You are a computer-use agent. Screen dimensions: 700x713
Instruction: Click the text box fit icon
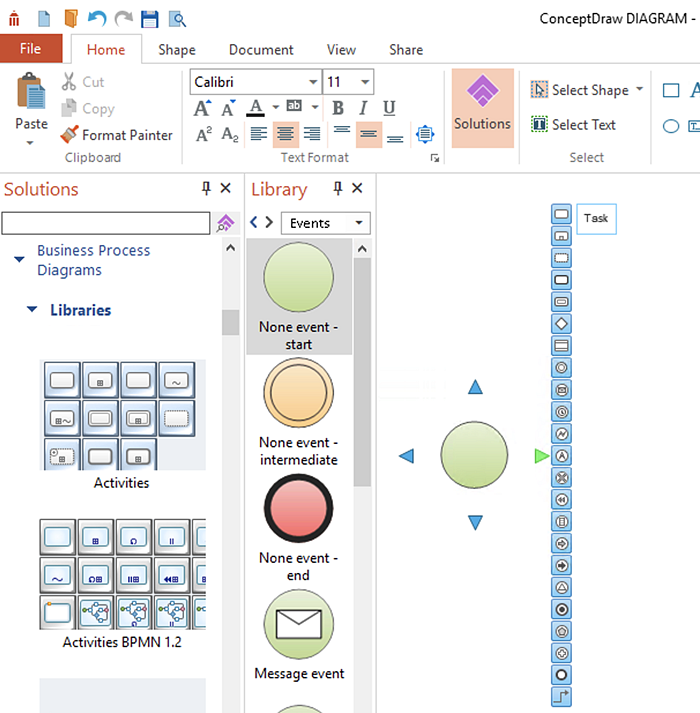[x=425, y=134]
